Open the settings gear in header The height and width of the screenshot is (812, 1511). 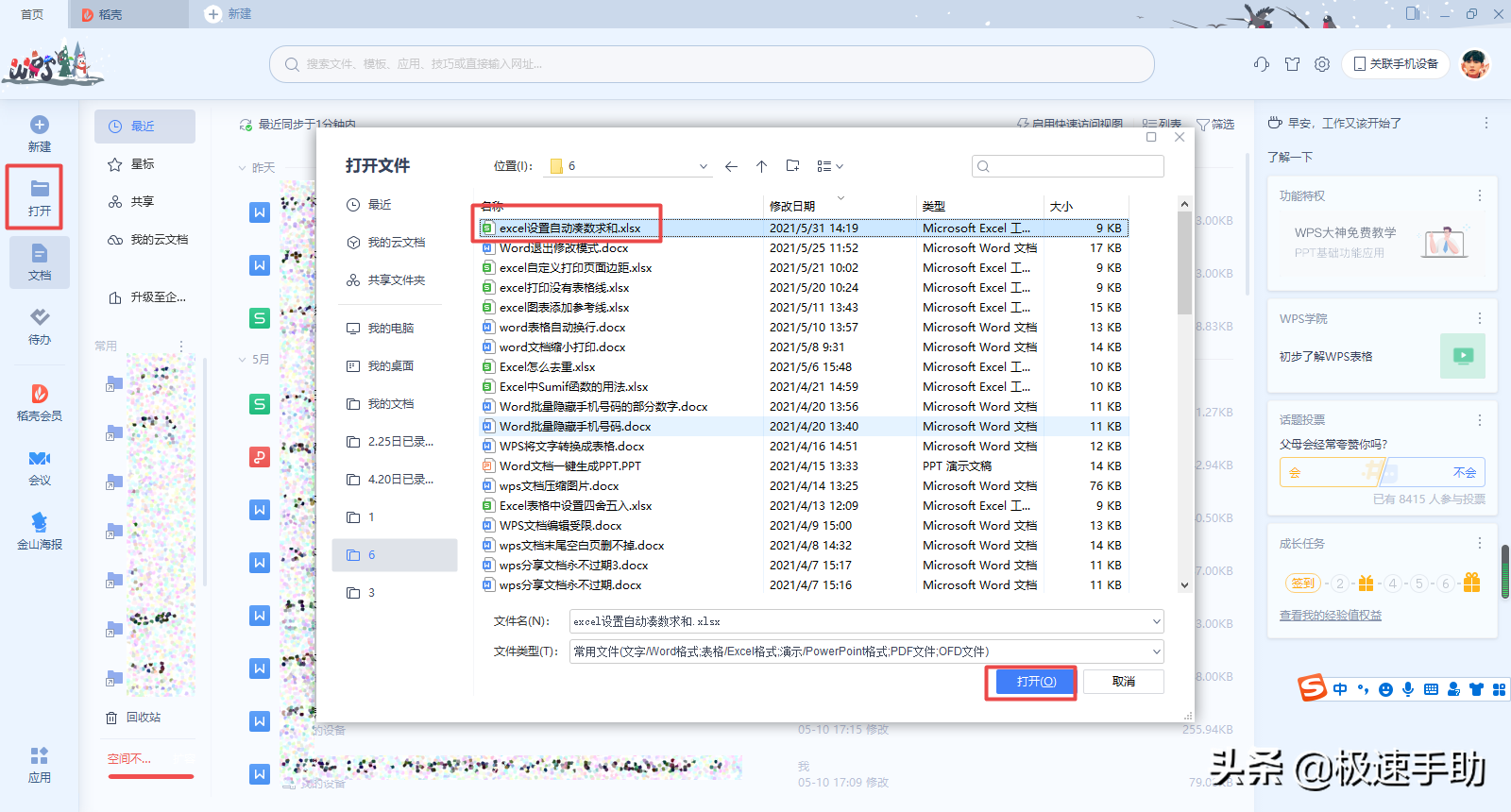click(1322, 64)
